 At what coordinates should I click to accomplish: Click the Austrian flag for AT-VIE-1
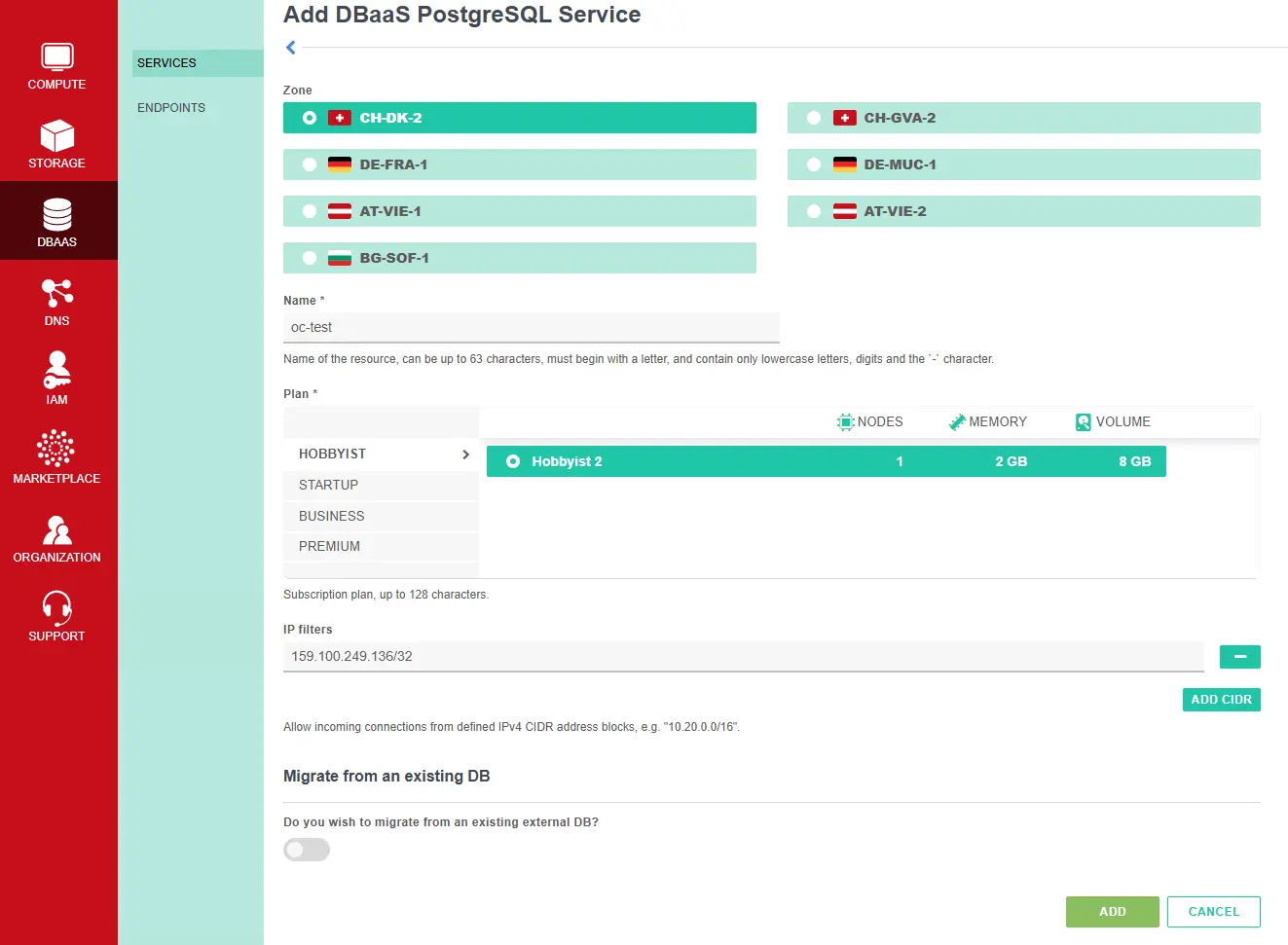pyautogui.click(x=340, y=211)
